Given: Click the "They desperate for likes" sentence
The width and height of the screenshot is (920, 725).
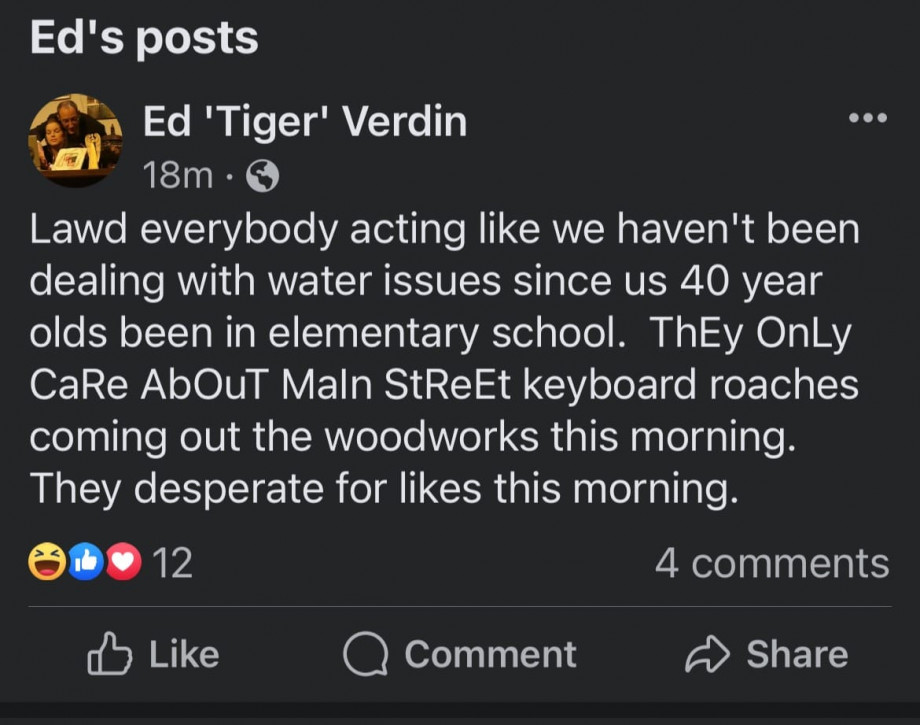Looking at the screenshot, I should click(x=383, y=489).
